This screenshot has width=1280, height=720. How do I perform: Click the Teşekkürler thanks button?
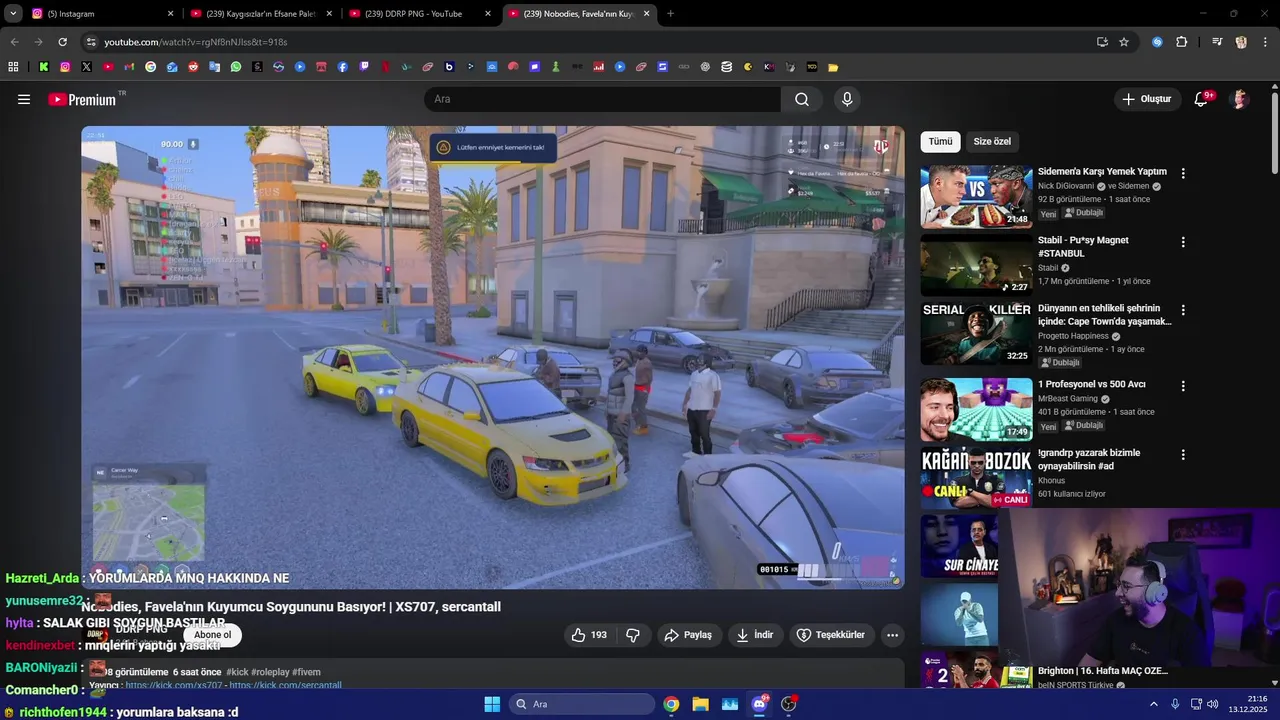point(831,635)
